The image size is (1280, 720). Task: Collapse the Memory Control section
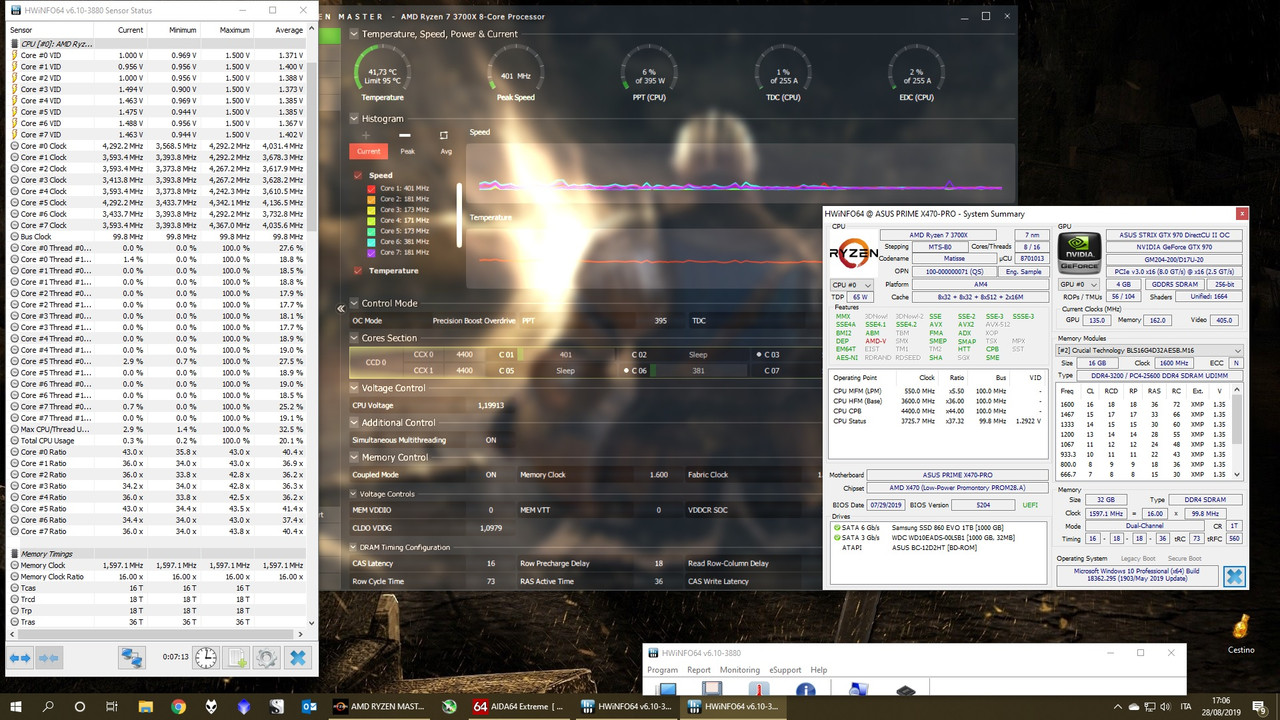coord(354,457)
